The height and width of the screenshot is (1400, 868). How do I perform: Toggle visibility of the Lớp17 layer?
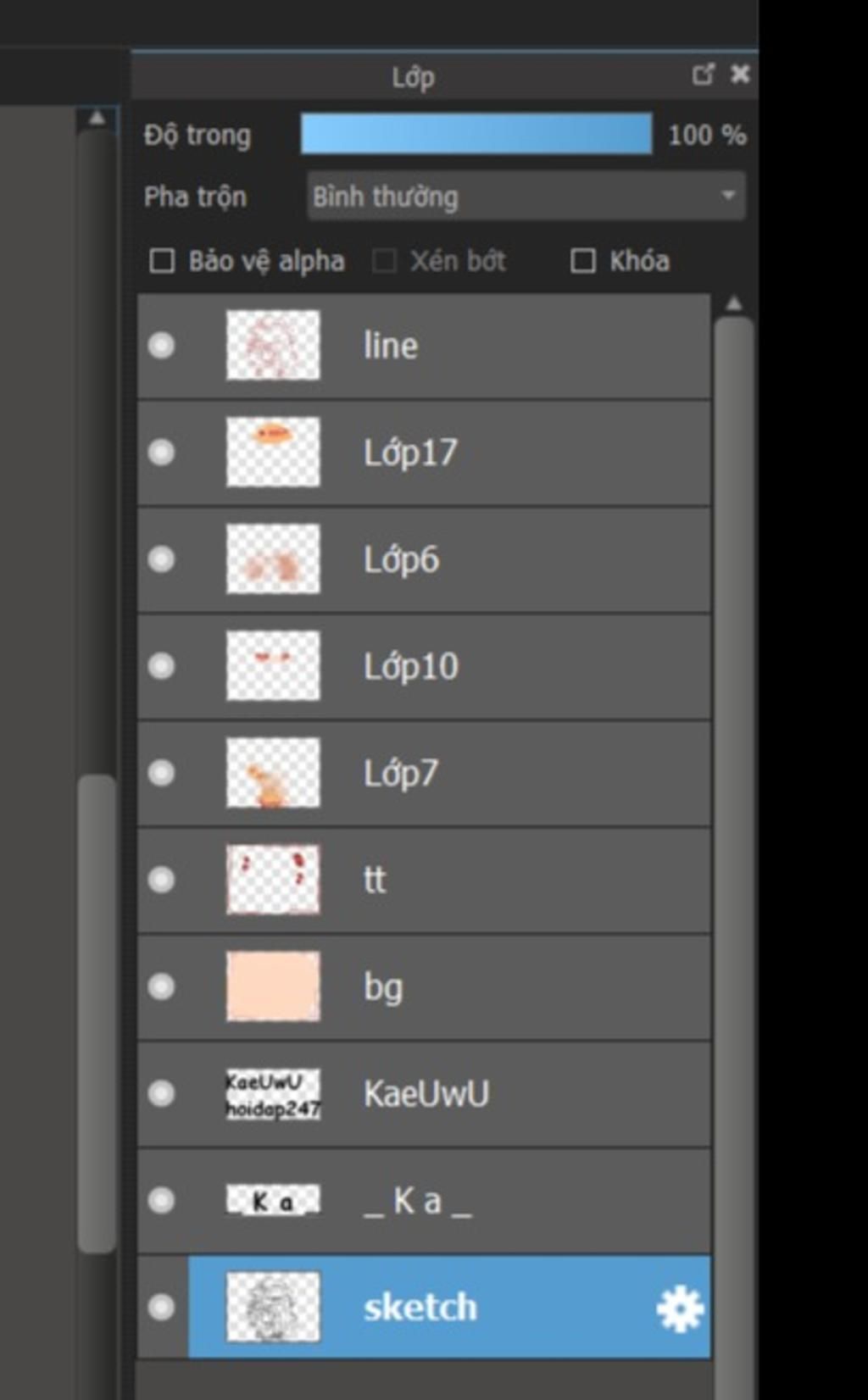(161, 453)
